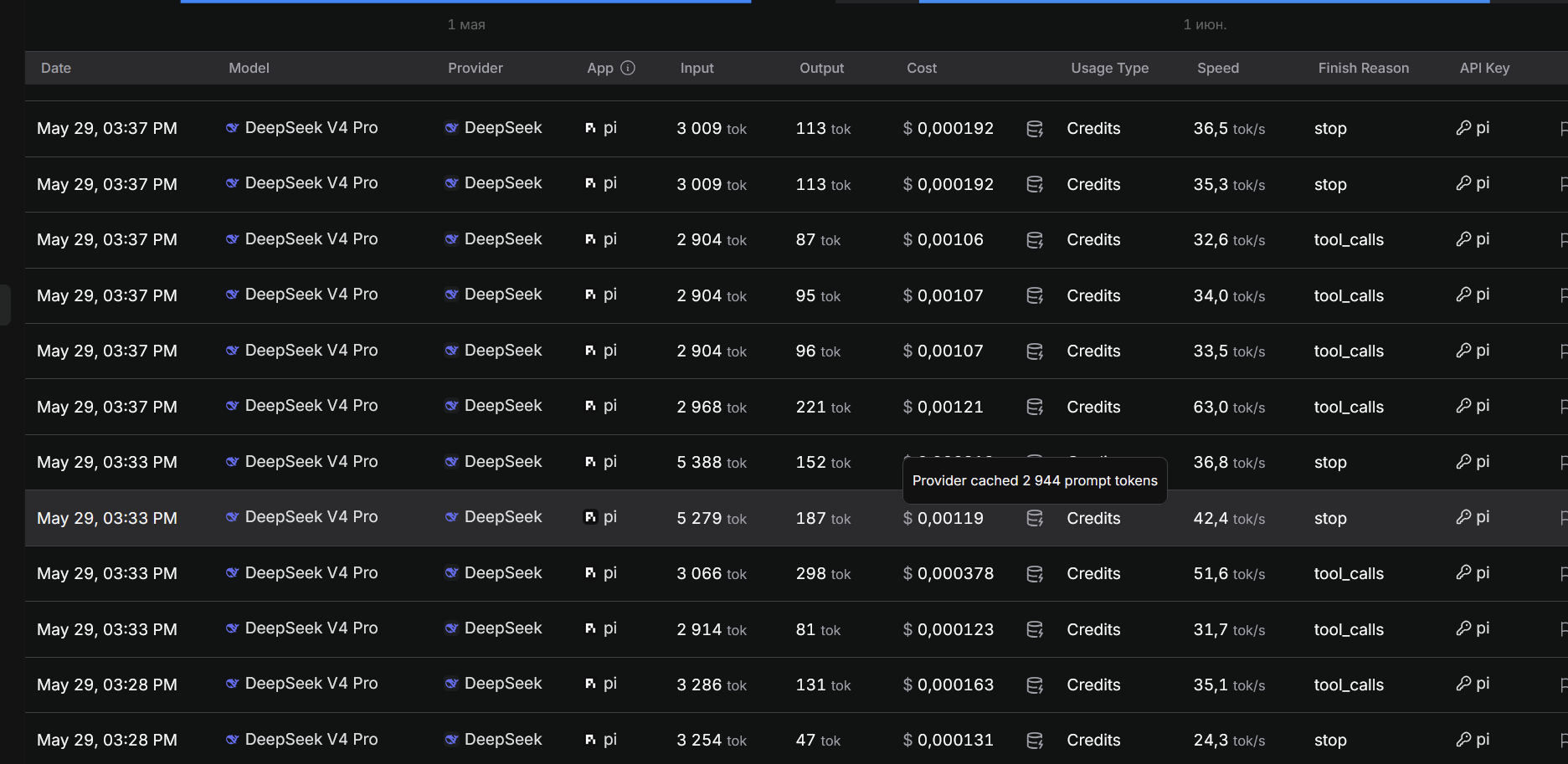Click tool_calls in the $0,000378 row
This screenshot has height=764, width=1568.
tap(1349, 574)
